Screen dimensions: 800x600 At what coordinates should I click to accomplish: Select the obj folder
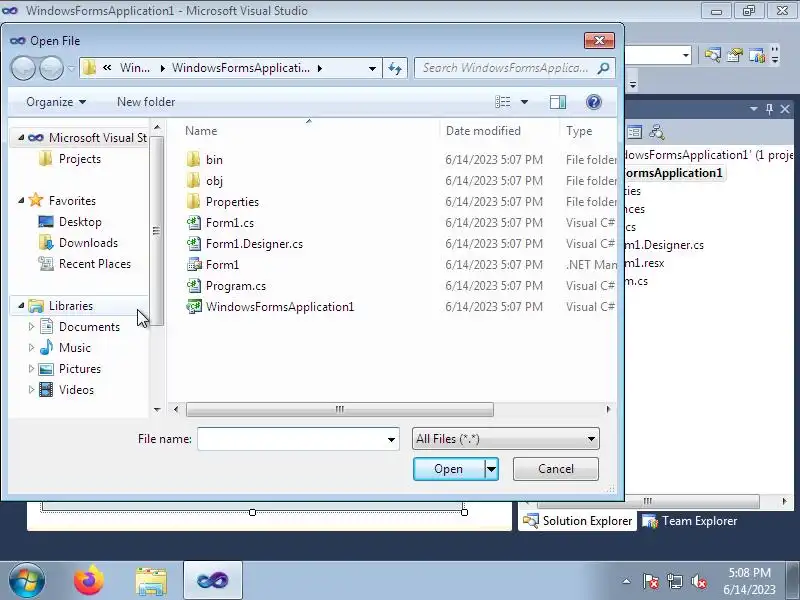214,181
